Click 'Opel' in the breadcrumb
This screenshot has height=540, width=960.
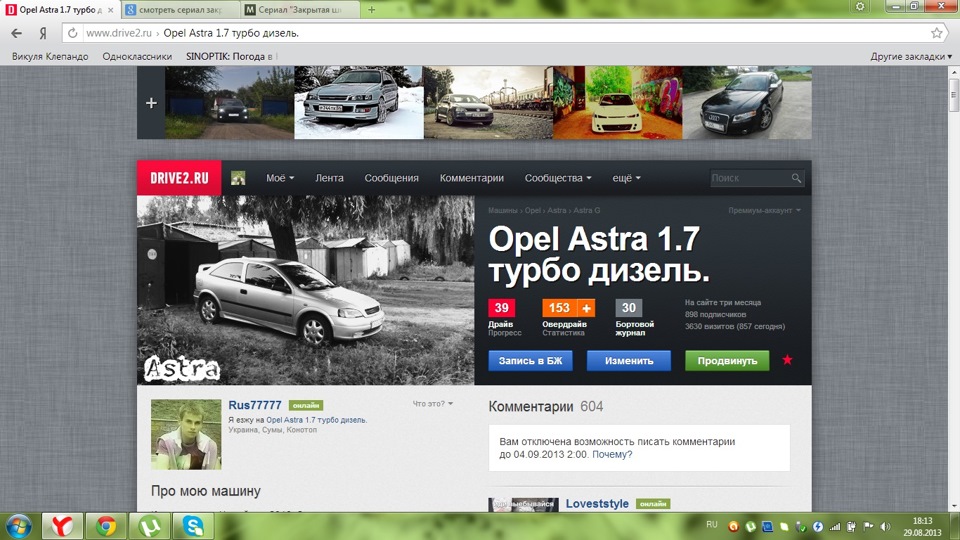[533, 210]
